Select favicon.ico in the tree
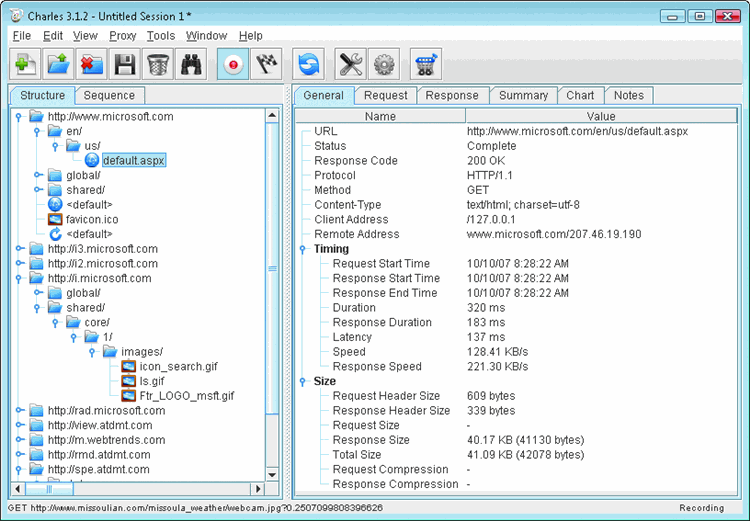This screenshot has width=750, height=521. pos(92,220)
